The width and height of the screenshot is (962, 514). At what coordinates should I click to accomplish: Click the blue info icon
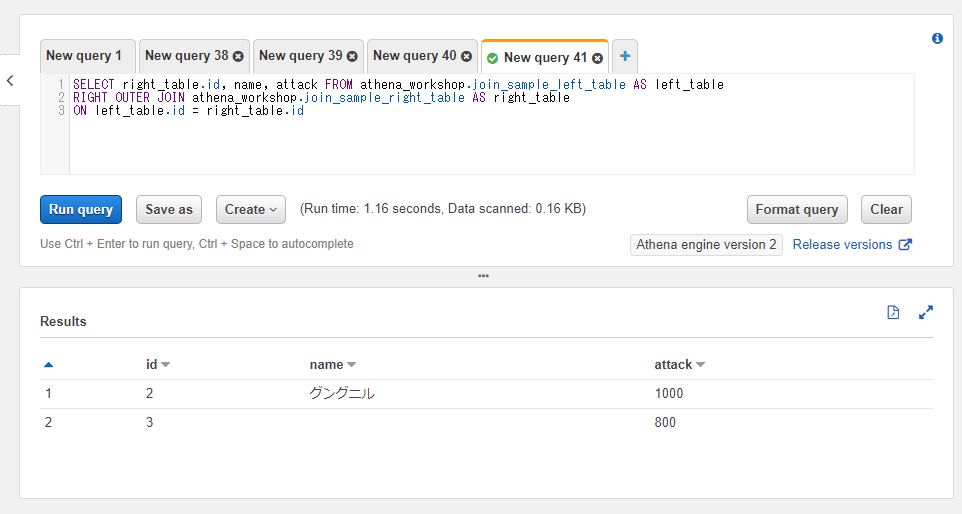click(x=937, y=38)
